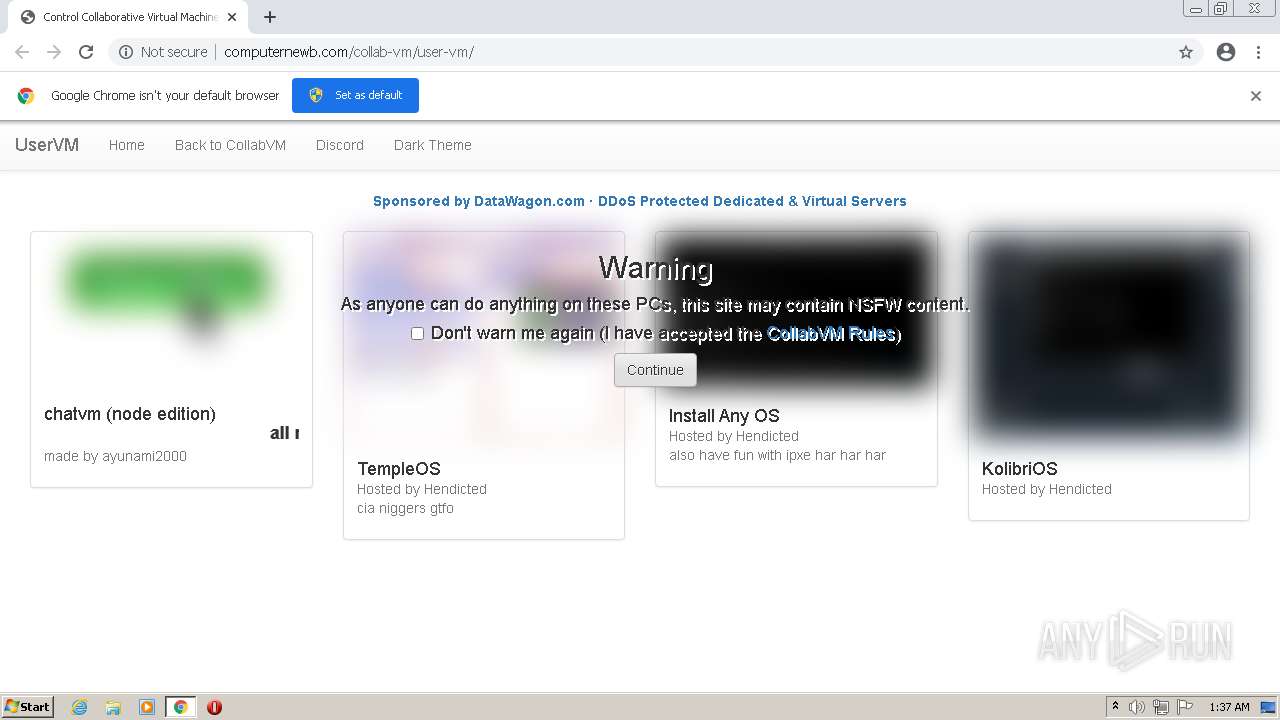Open the Action Center flag icon

pyautogui.click(x=1184, y=707)
